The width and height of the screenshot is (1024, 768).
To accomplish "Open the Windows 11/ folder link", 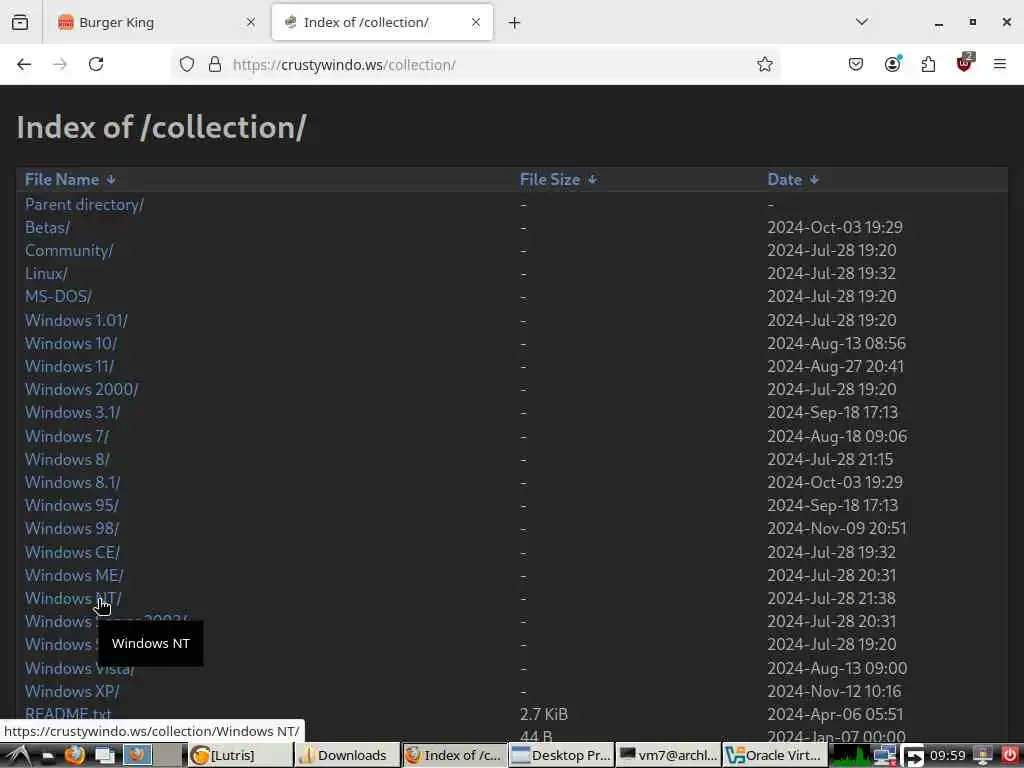I will click(69, 366).
